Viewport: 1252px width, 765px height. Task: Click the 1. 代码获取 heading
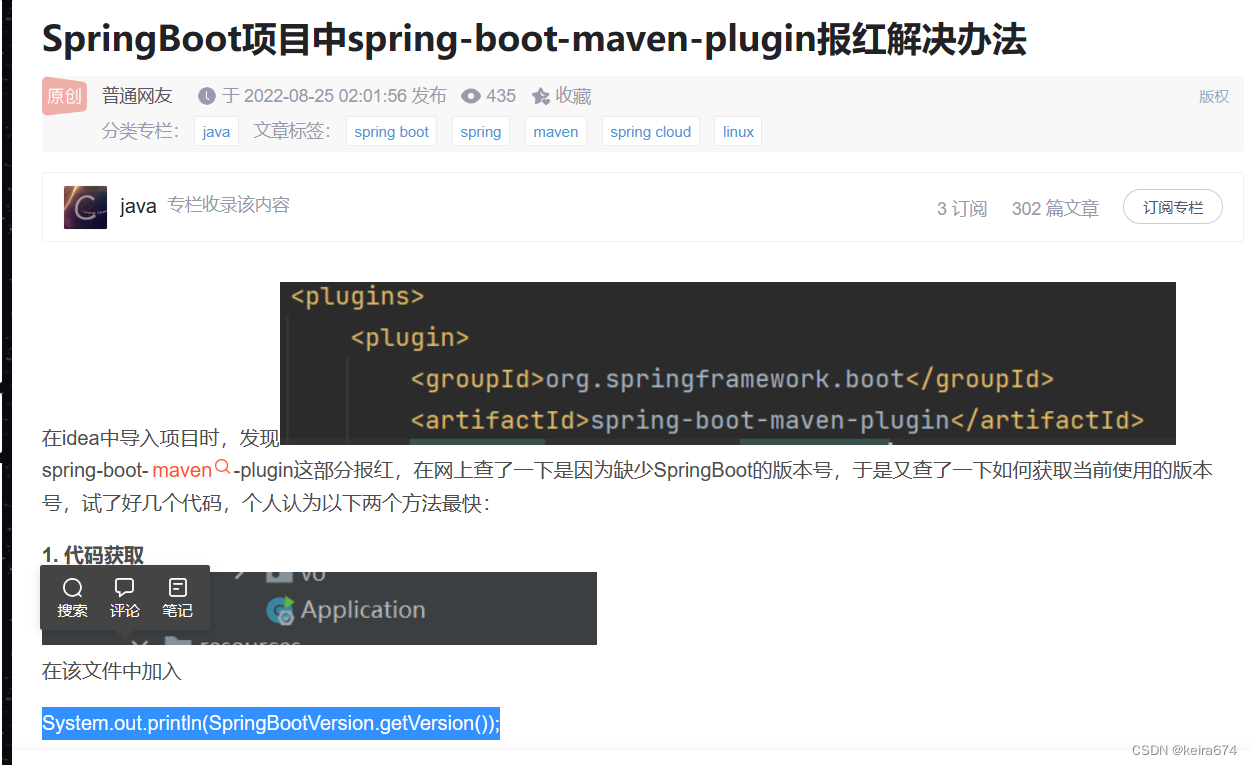tap(93, 556)
